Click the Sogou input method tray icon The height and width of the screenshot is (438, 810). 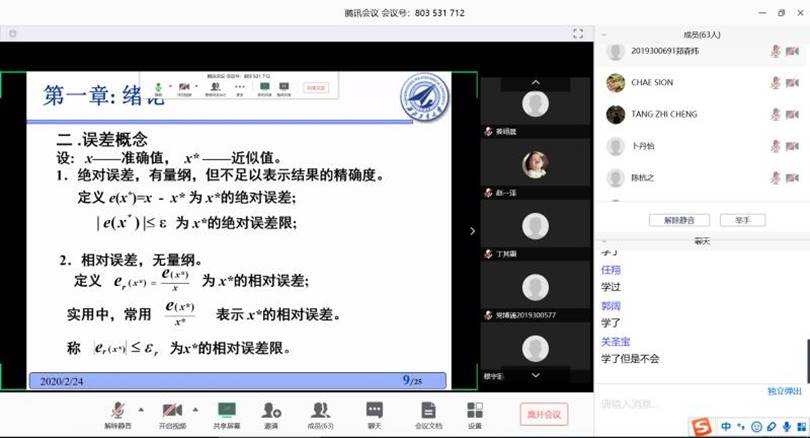pyautogui.click(x=704, y=427)
